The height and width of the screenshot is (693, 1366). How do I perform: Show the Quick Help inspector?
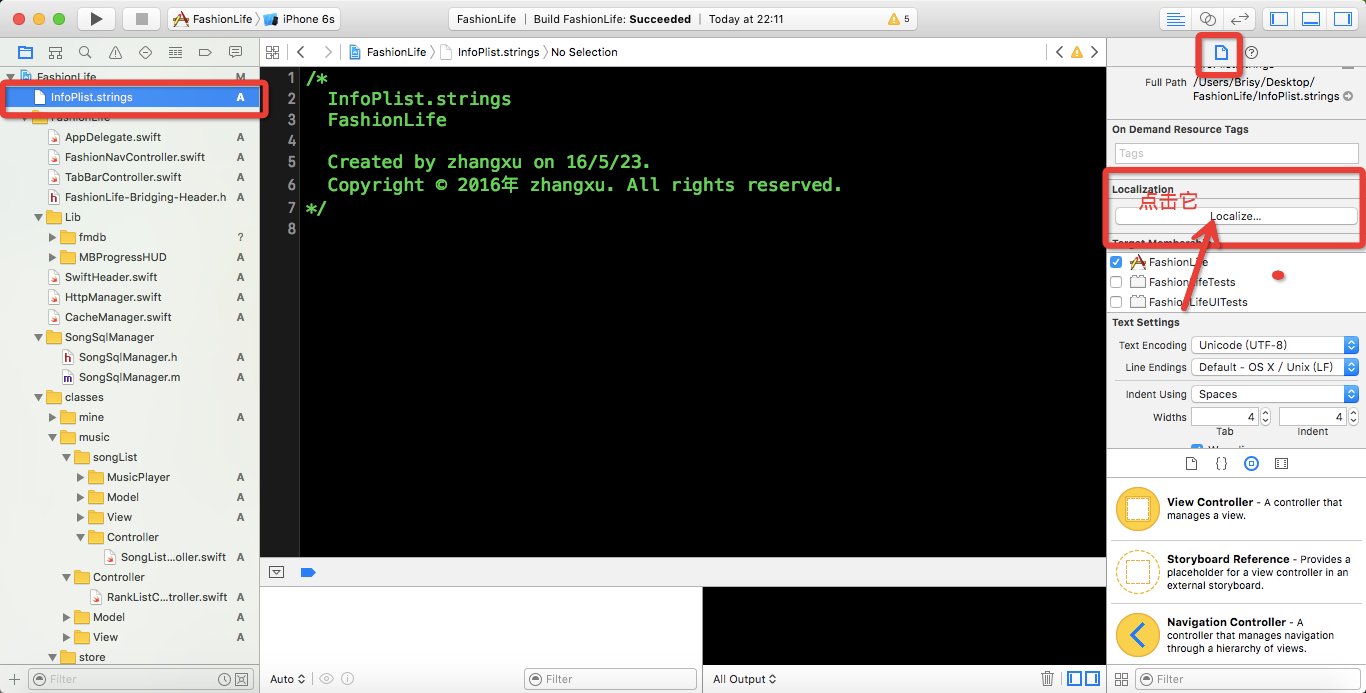tap(1251, 52)
